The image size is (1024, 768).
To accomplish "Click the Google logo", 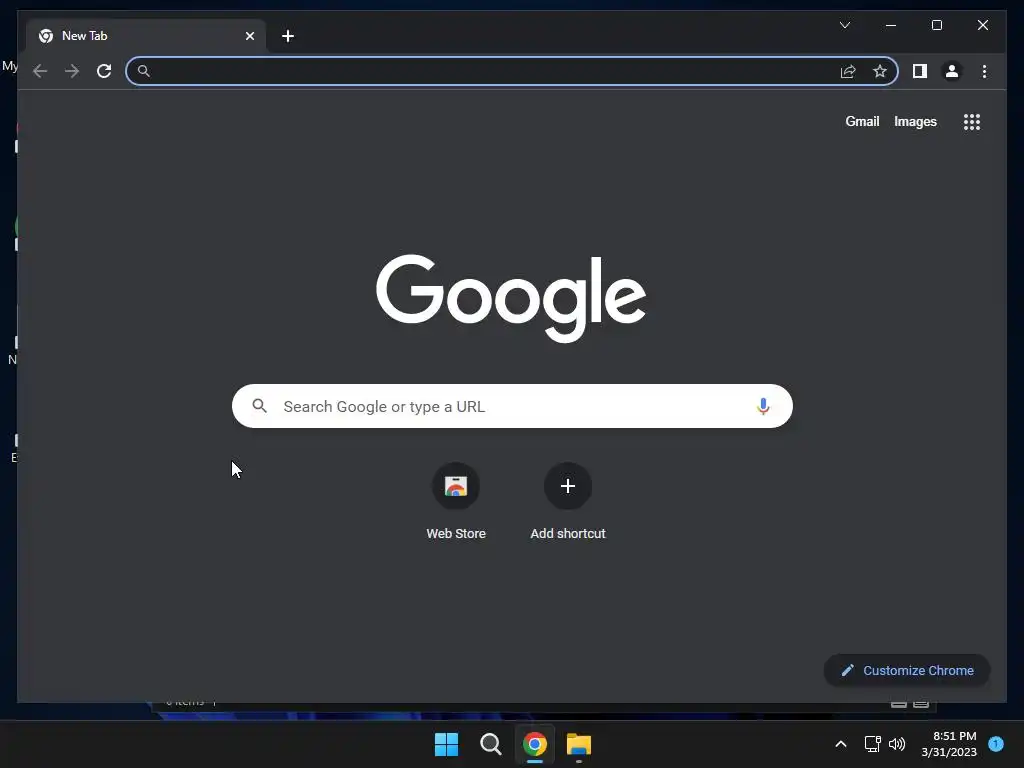I will tap(511, 298).
